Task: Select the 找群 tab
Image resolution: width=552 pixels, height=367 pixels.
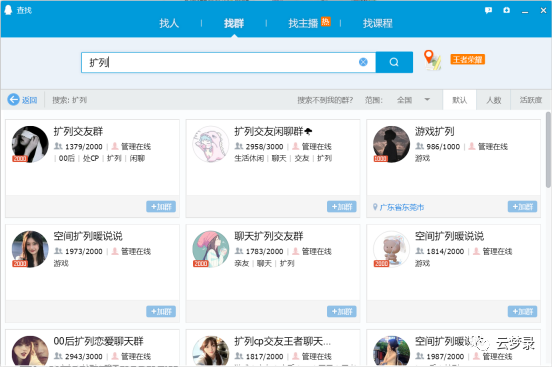Action: pyautogui.click(x=234, y=23)
